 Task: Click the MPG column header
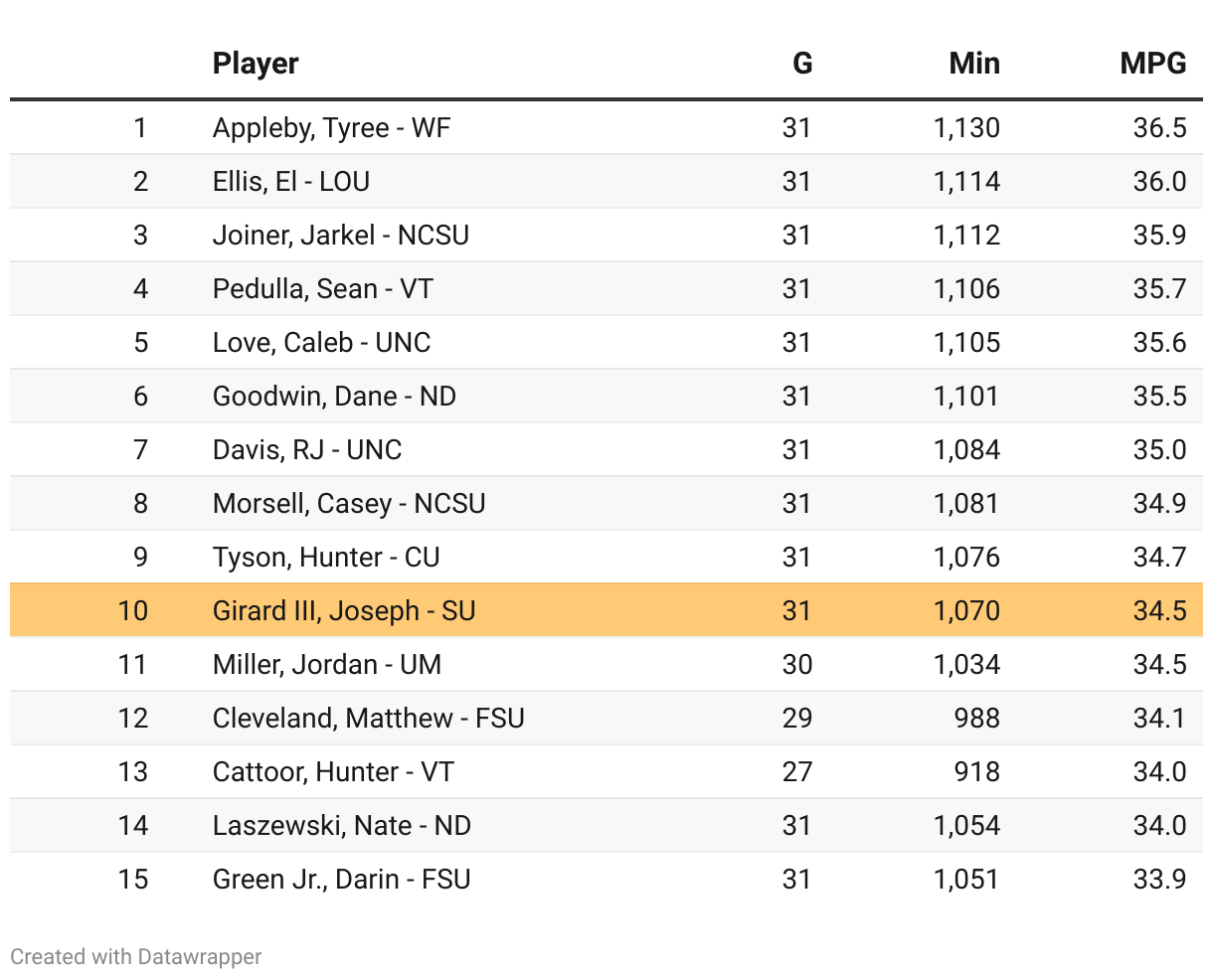(x=1152, y=64)
